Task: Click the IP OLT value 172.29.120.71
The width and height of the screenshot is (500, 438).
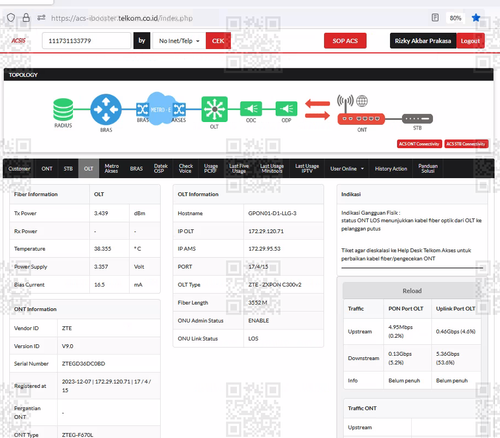Action: tap(266, 231)
